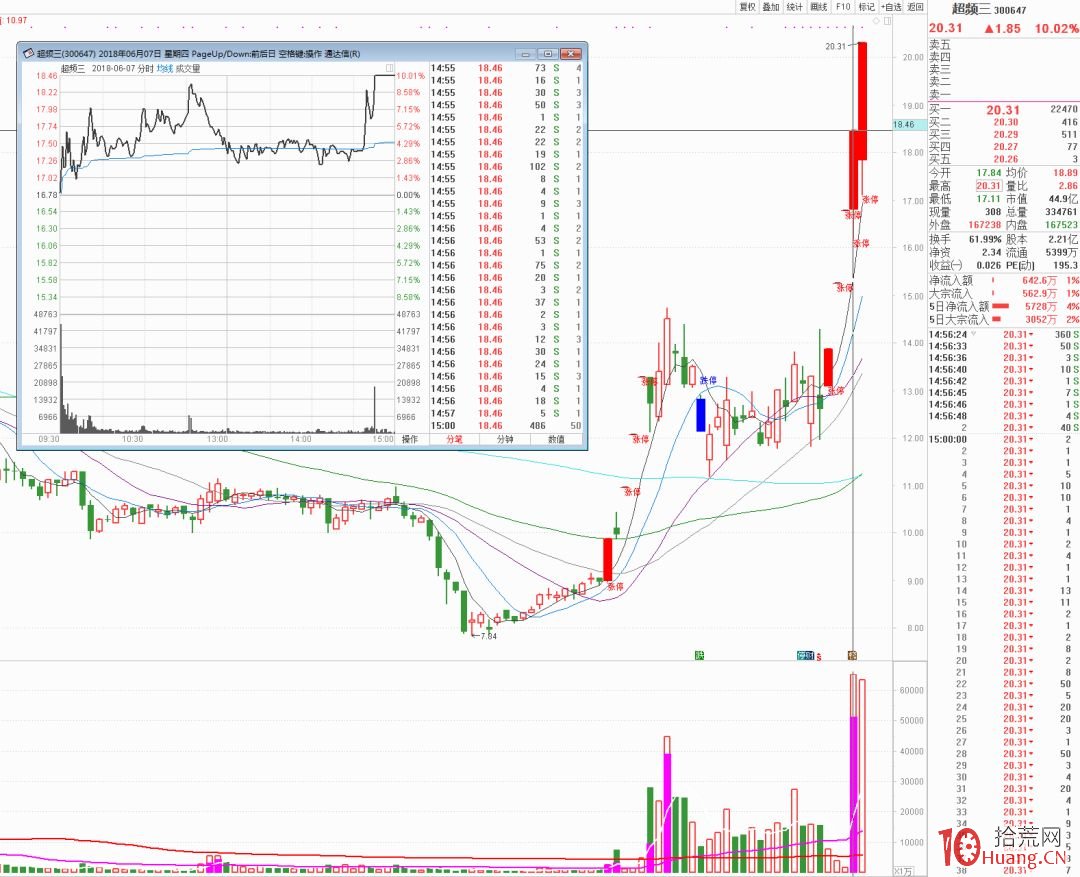Click the 均线 label in intraday chart
The width and height of the screenshot is (1080, 877).
coord(164,68)
